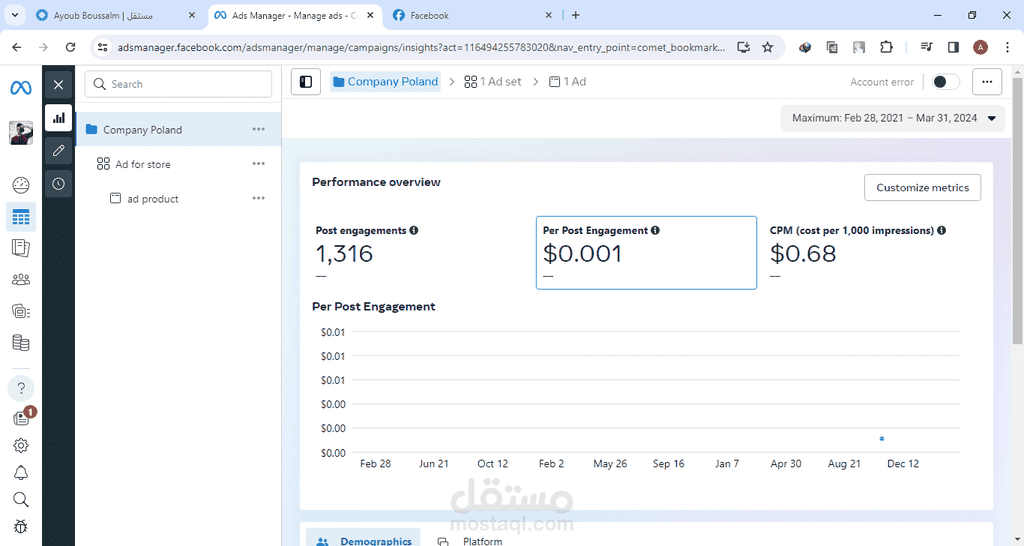Image resolution: width=1024 pixels, height=546 pixels.
Task: Select the Campaigns table grid icon
Action: [x=21, y=217]
